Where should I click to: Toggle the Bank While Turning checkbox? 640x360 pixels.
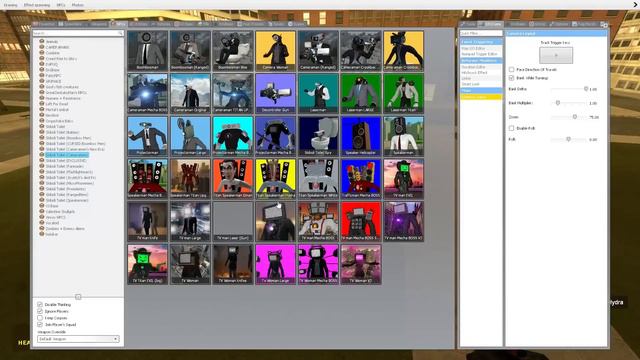click(x=511, y=78)
